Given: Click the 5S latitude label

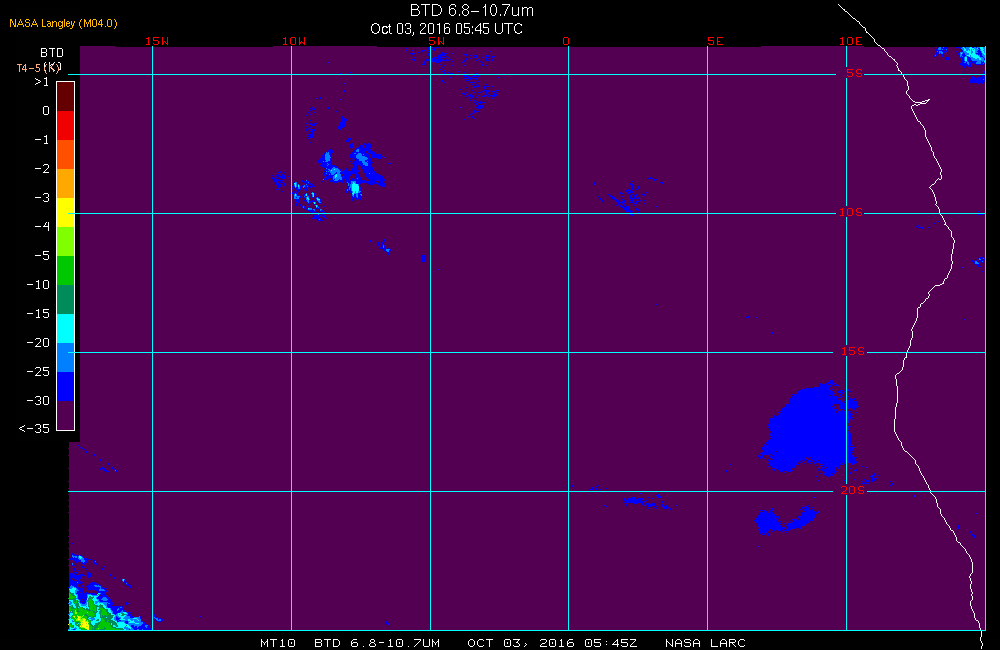Looking at the screenshot, I should click(854, 73).
